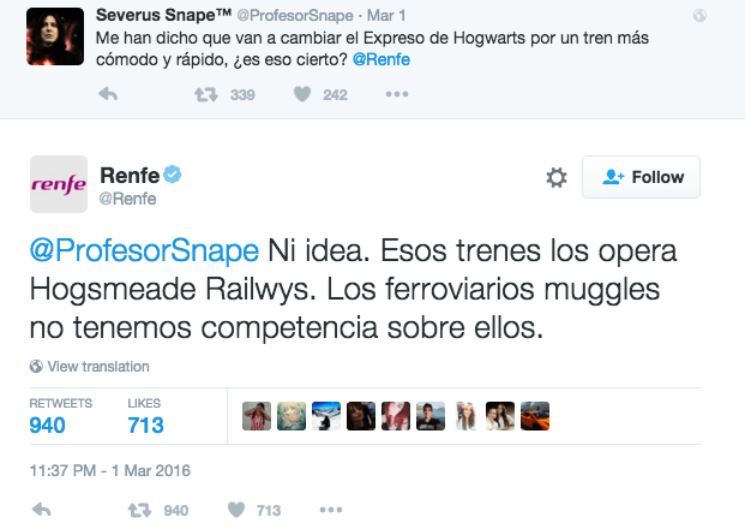Viewport: 754px width, 531px height.
Task: Click the first liker avatar thumbnail
Action: (x=256, y=416)
